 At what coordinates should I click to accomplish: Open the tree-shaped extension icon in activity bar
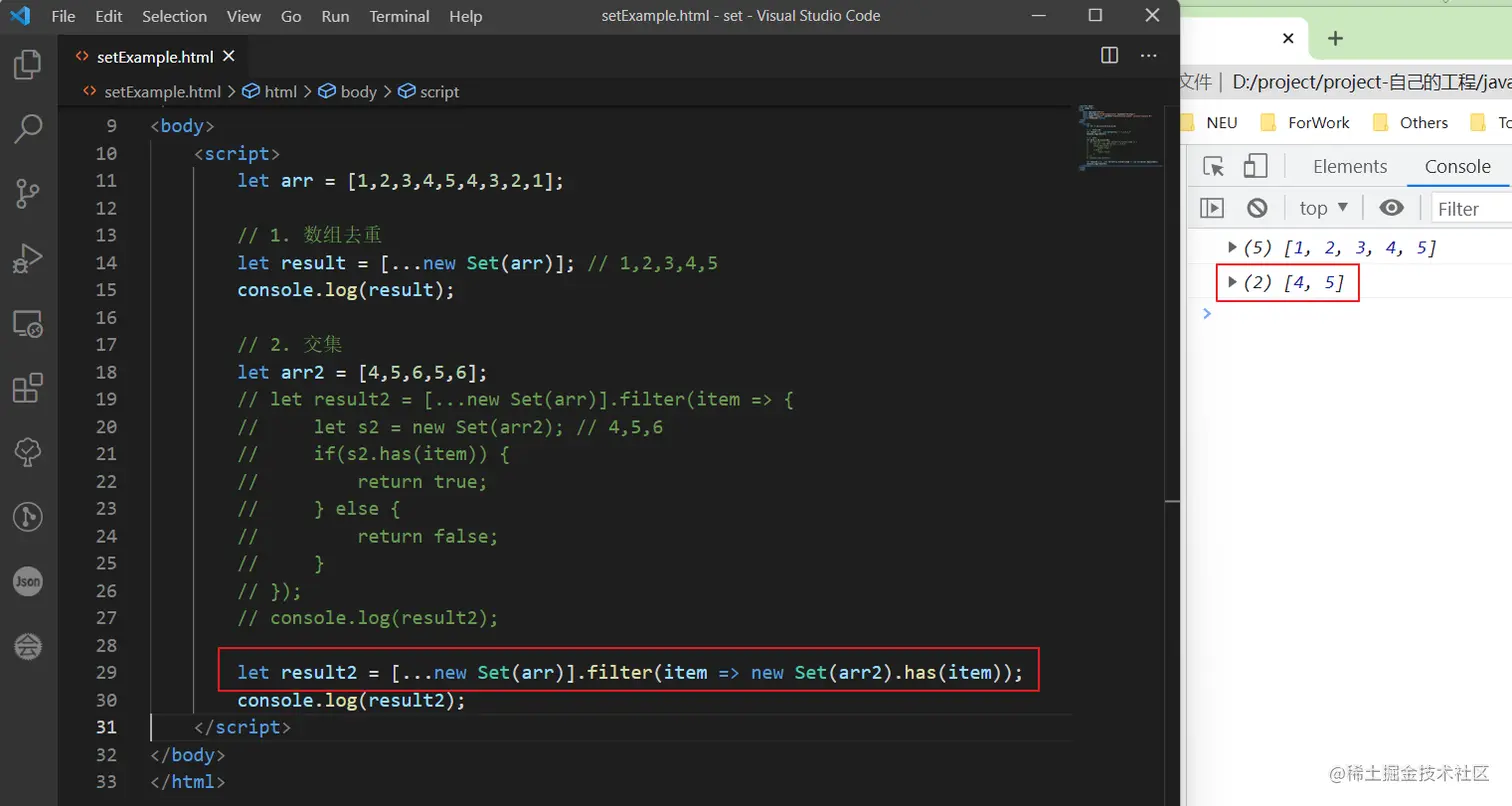point(28,452)
